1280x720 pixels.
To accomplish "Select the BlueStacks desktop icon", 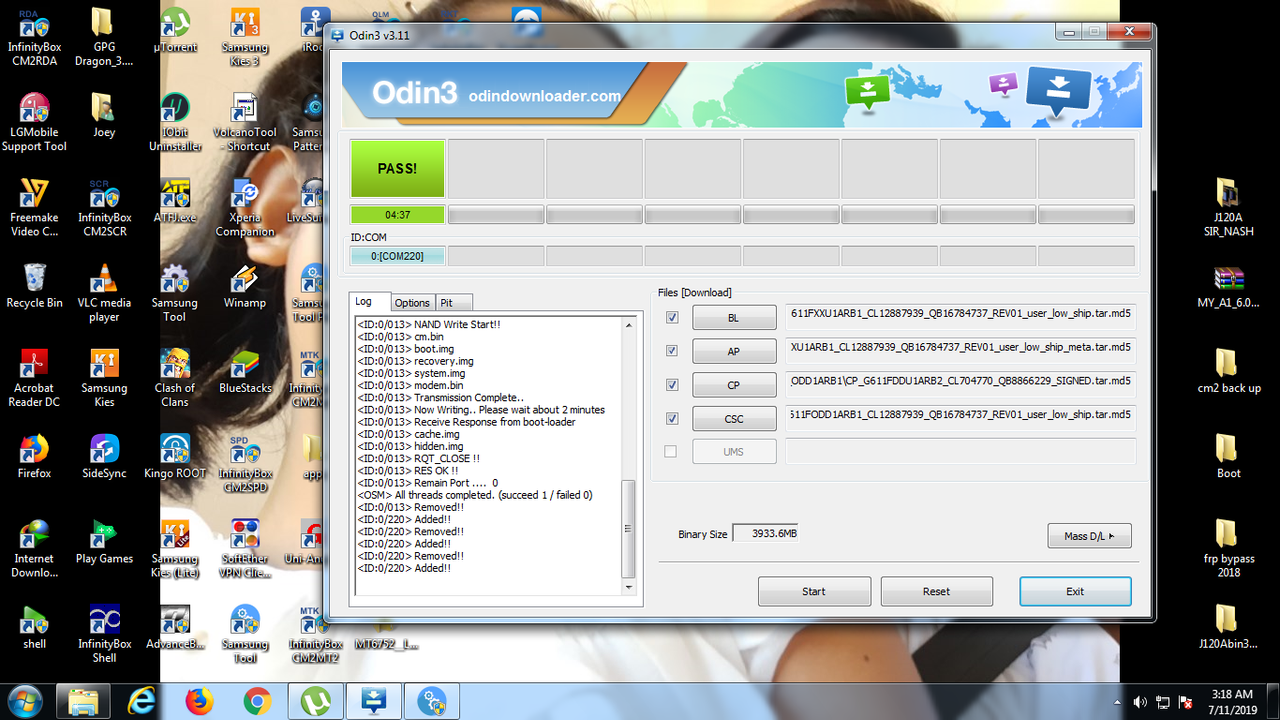I will point(245,371).
